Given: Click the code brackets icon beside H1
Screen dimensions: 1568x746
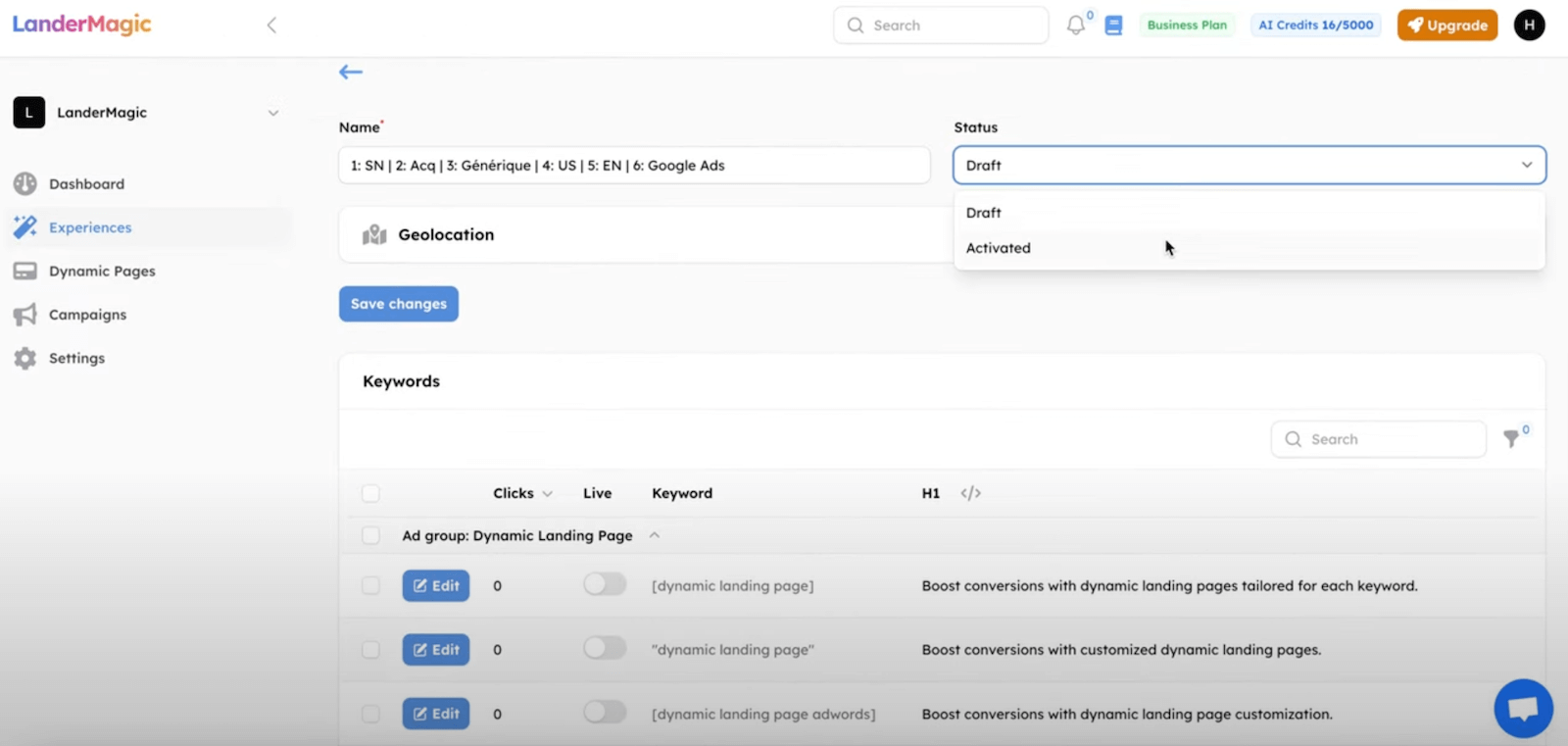Looking at the screenshot, I should 970,493.
